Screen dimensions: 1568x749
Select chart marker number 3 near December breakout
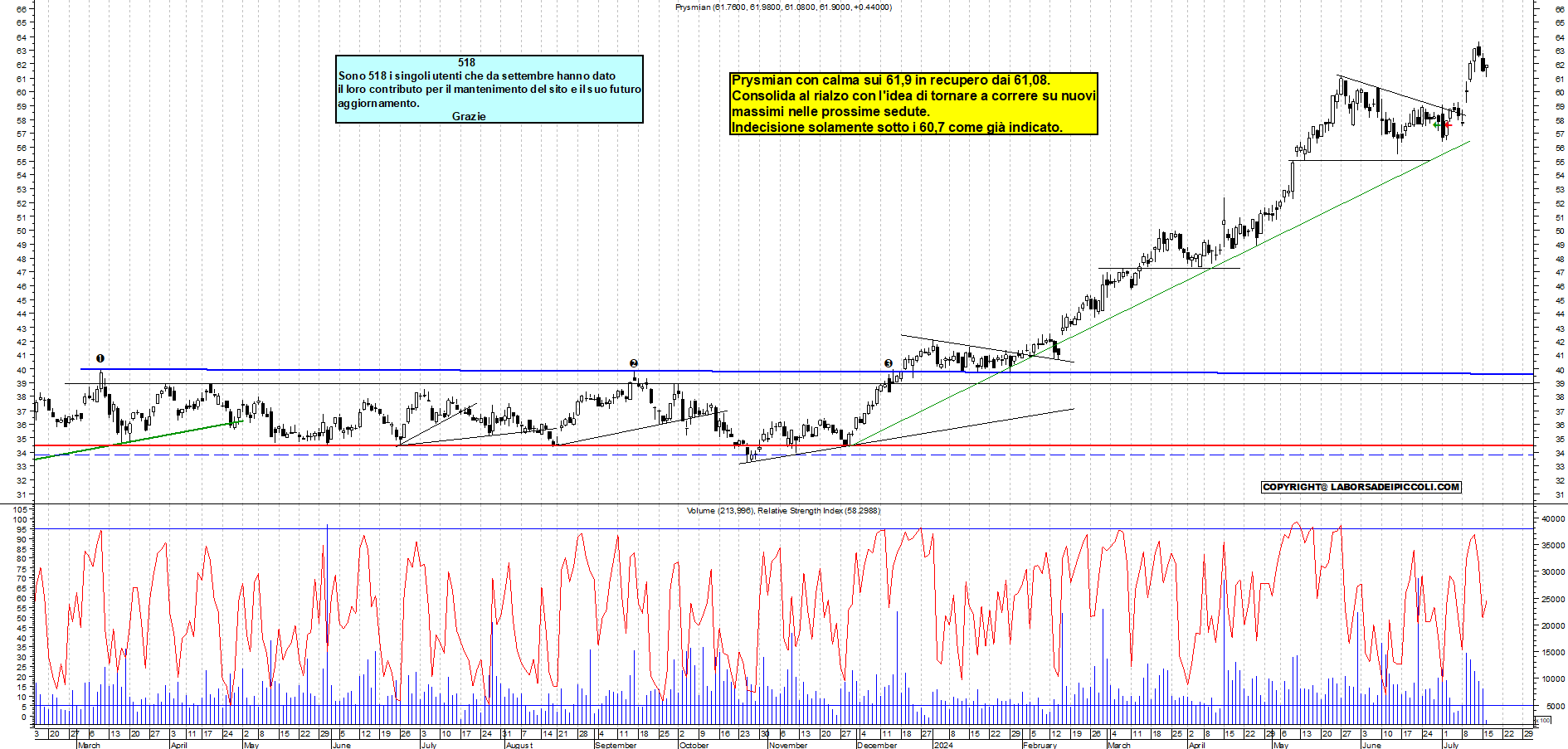(x=888, y=363)
